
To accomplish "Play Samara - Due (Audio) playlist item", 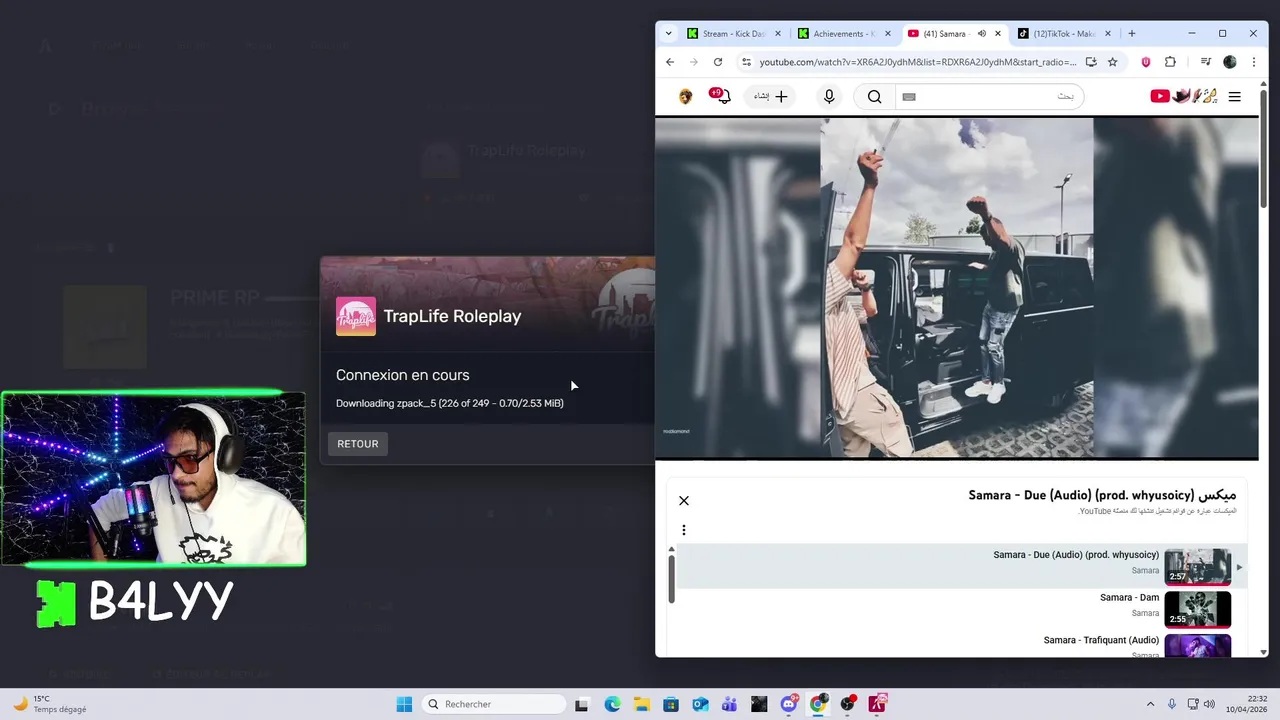I will [963, 566].
